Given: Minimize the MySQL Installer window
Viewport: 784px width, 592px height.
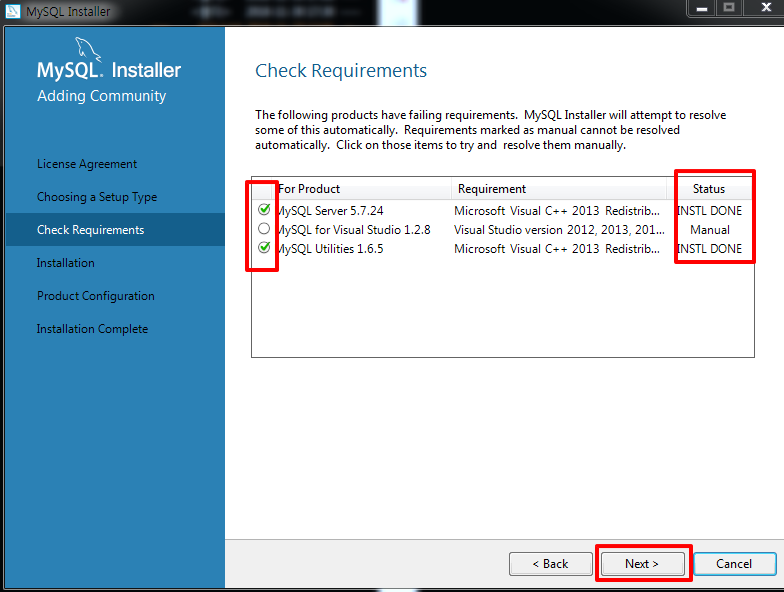Looking at the screenshot, I should pos(702,8).
